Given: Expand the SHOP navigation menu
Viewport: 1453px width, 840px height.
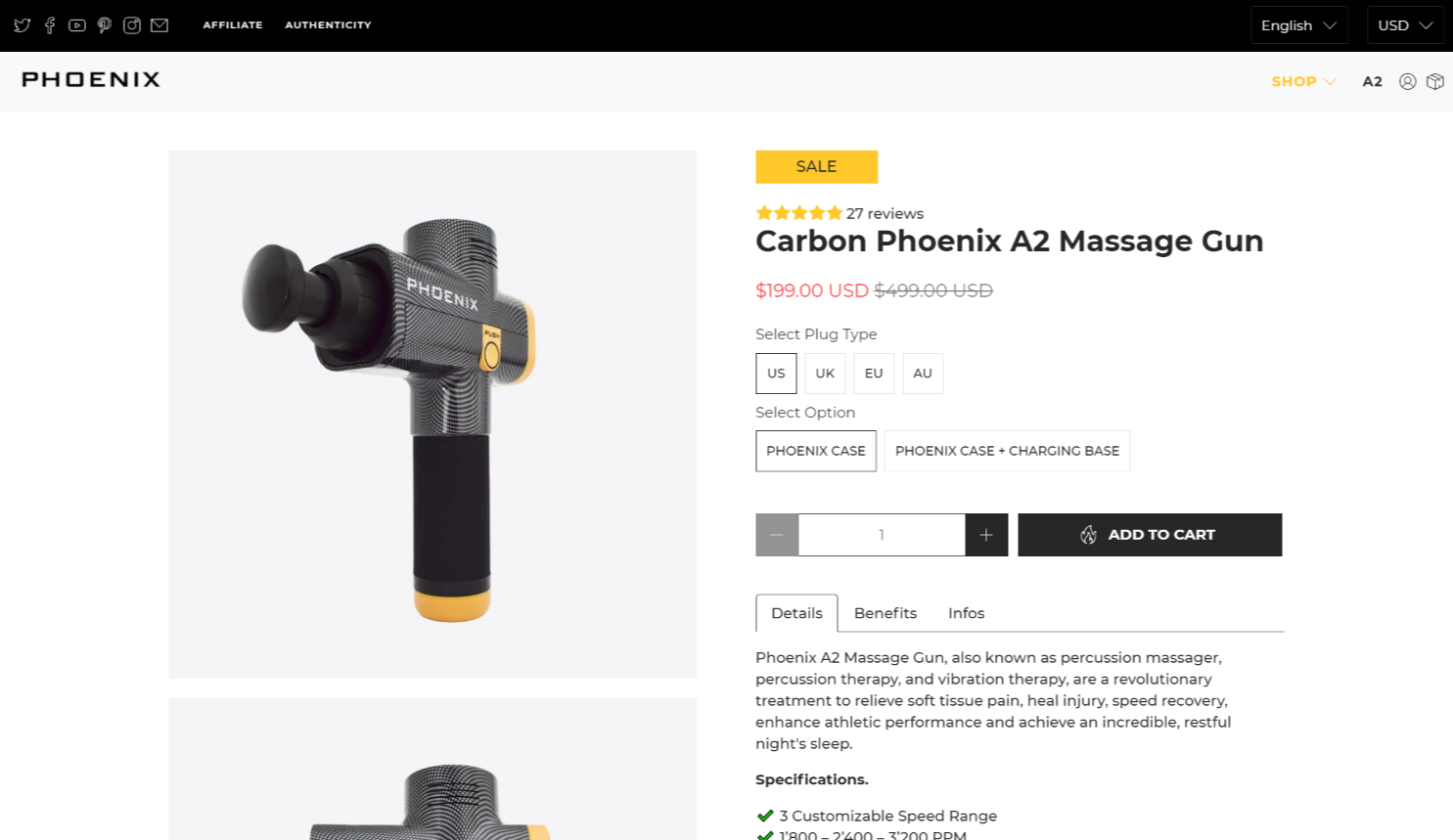Looking at the screenshot, I should [1303, 81].
